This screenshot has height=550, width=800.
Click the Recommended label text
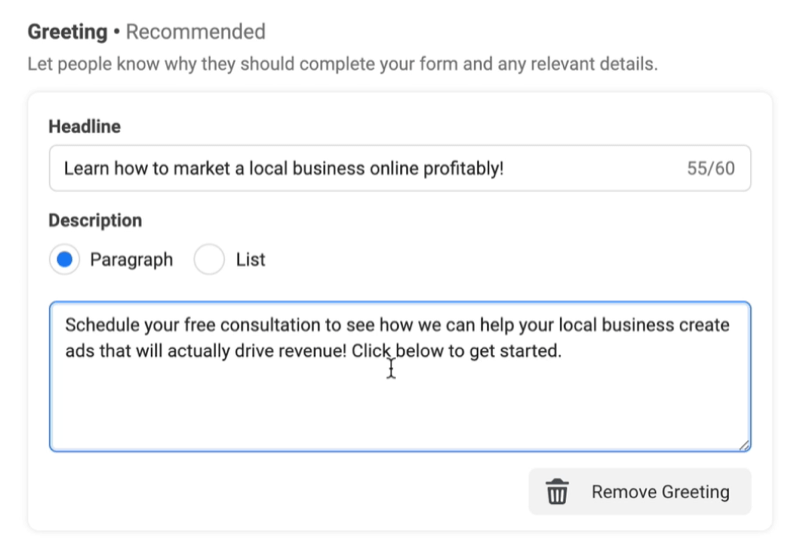click(196, 32)
